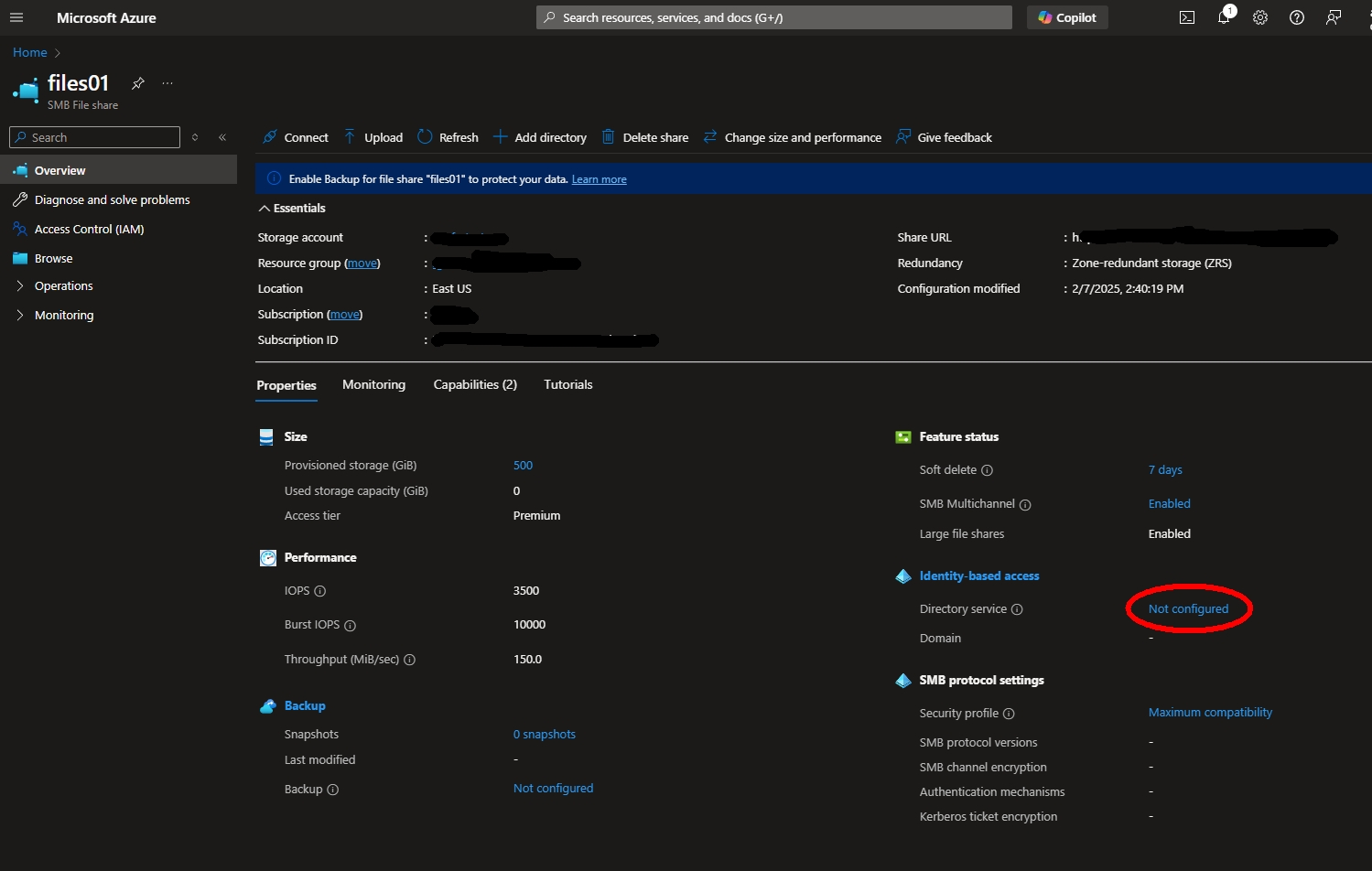Select Overview in the left menu
The image size is (1372, 871).
118,170
